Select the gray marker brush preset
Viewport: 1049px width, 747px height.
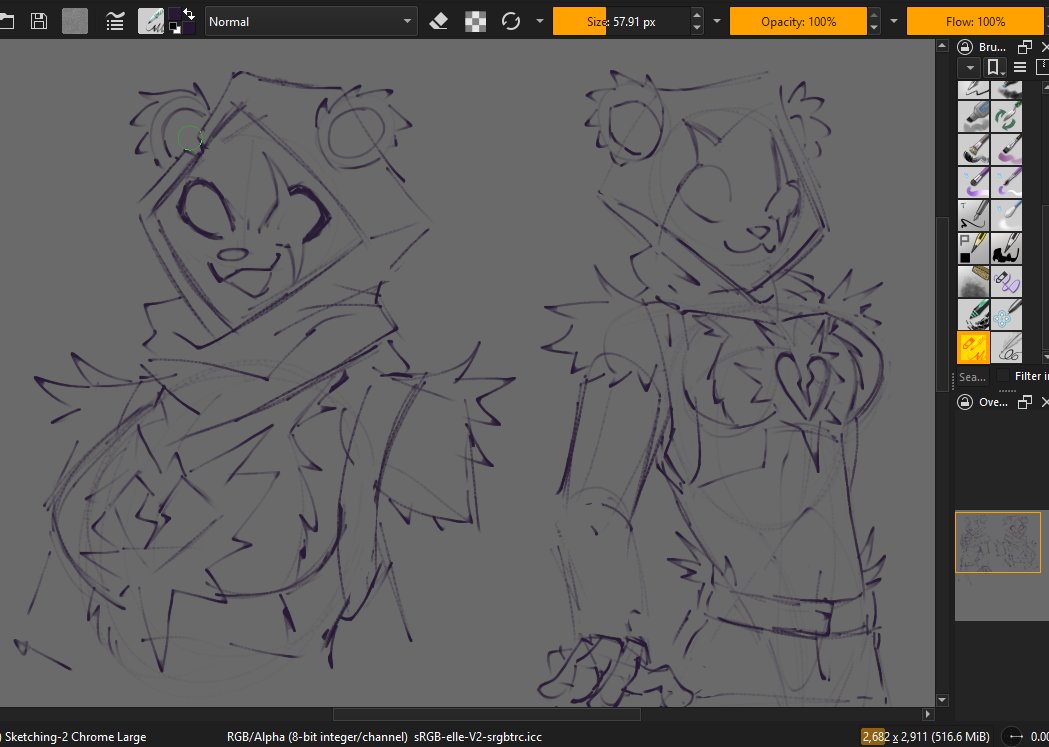pos(973,116)
